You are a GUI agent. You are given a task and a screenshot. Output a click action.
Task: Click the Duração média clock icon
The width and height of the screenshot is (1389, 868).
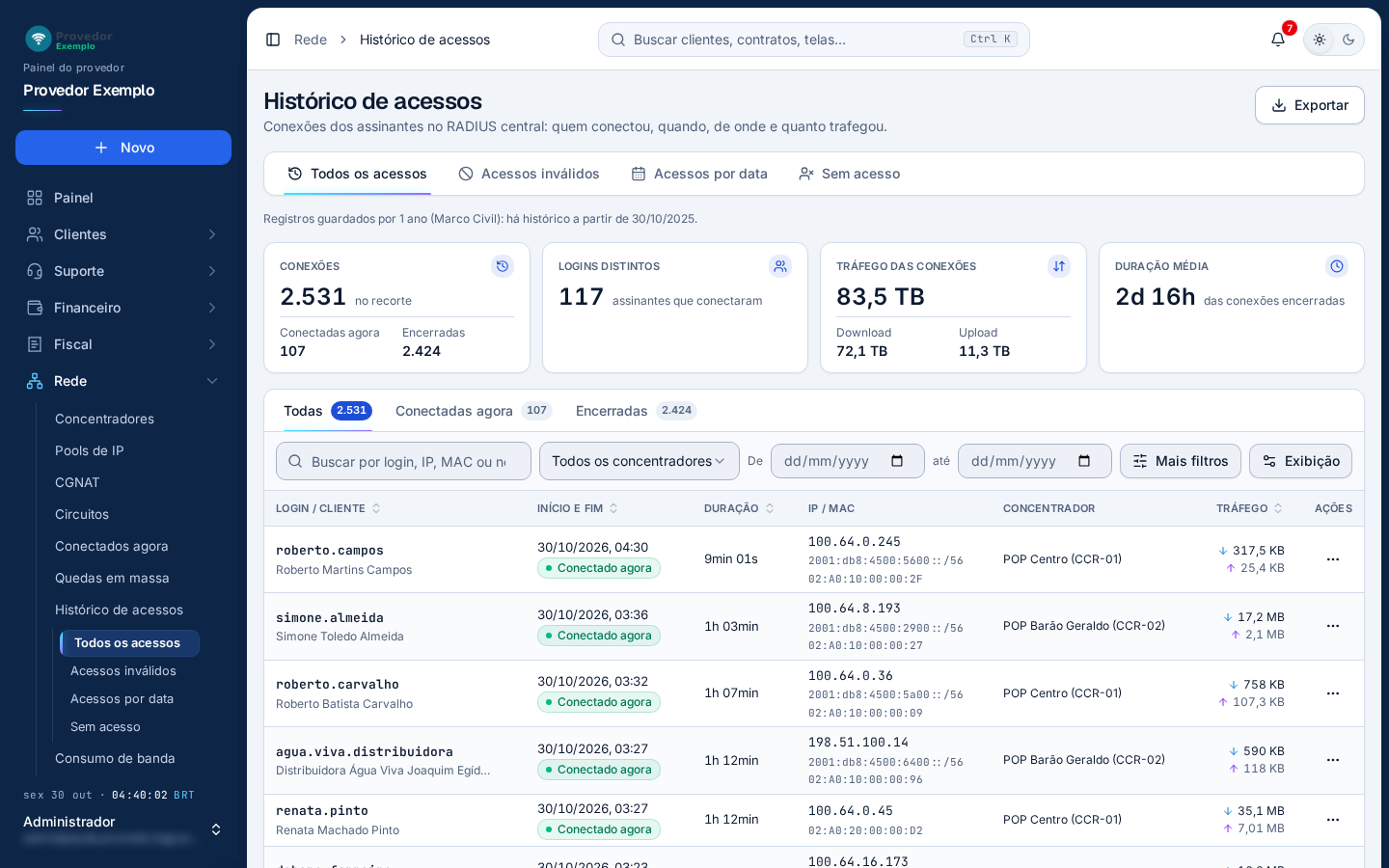click(1337, 266)
